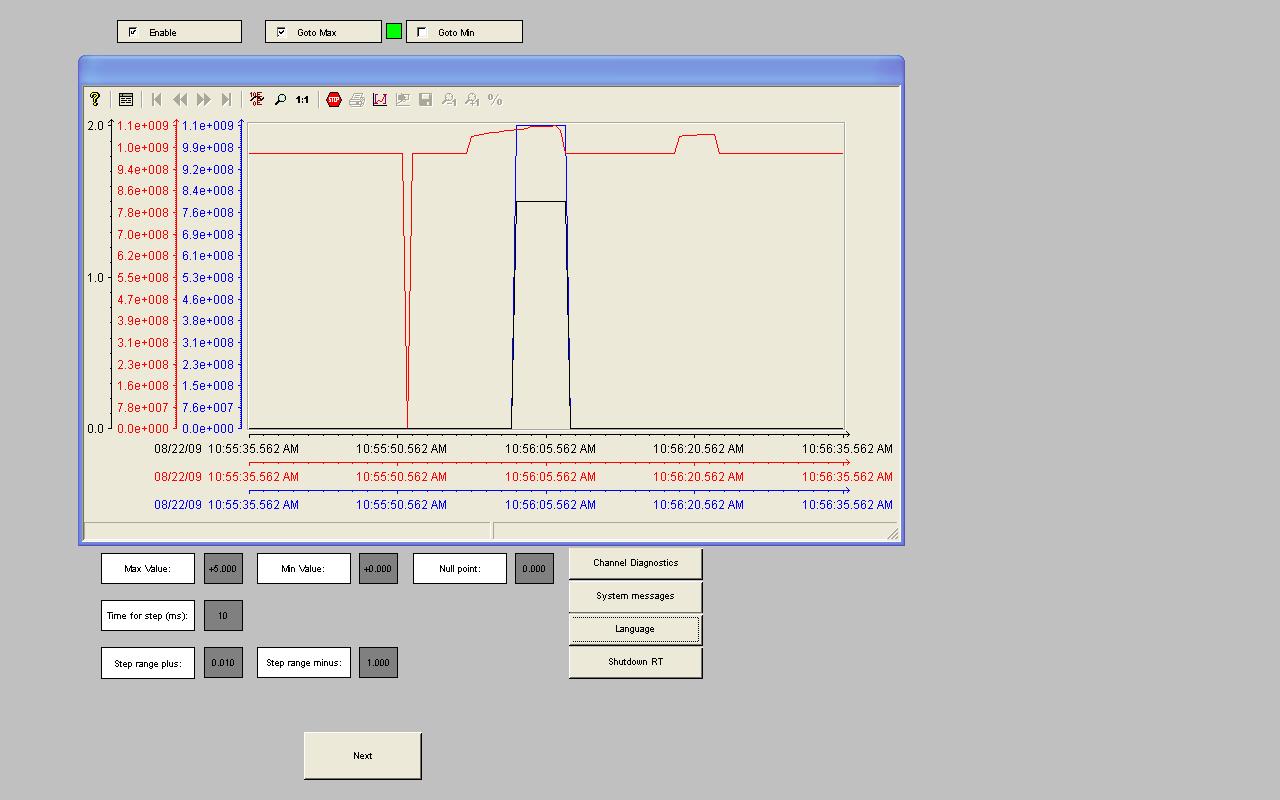This screenshot has height=800, width=1280.
Task: Click the ruler/axis scaling icon
Action: [x=257, y=100]
